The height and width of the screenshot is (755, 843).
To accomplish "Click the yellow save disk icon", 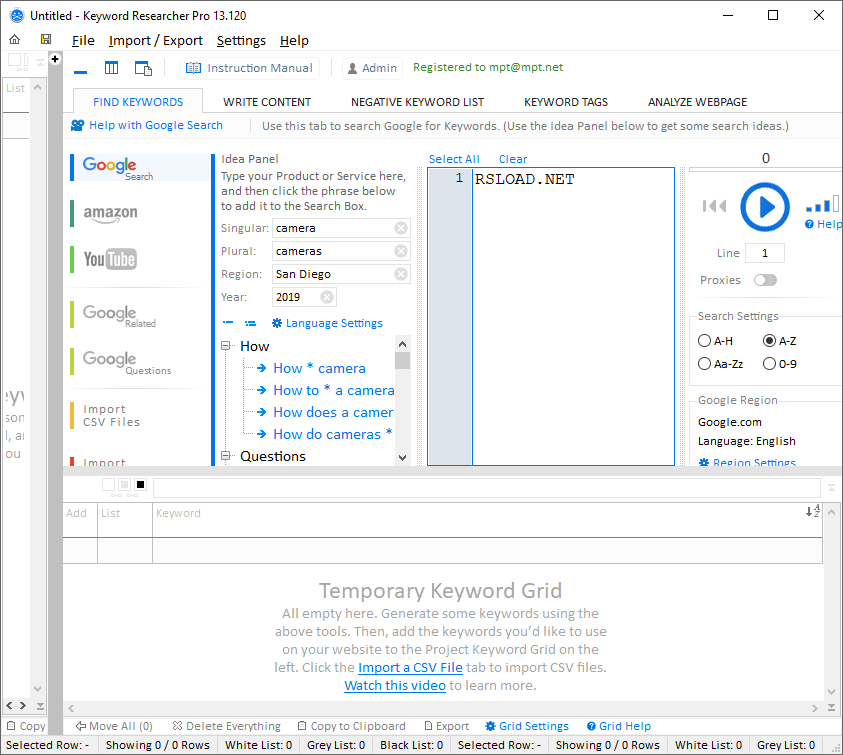I will pyautogui.click(x=46, y=39).
